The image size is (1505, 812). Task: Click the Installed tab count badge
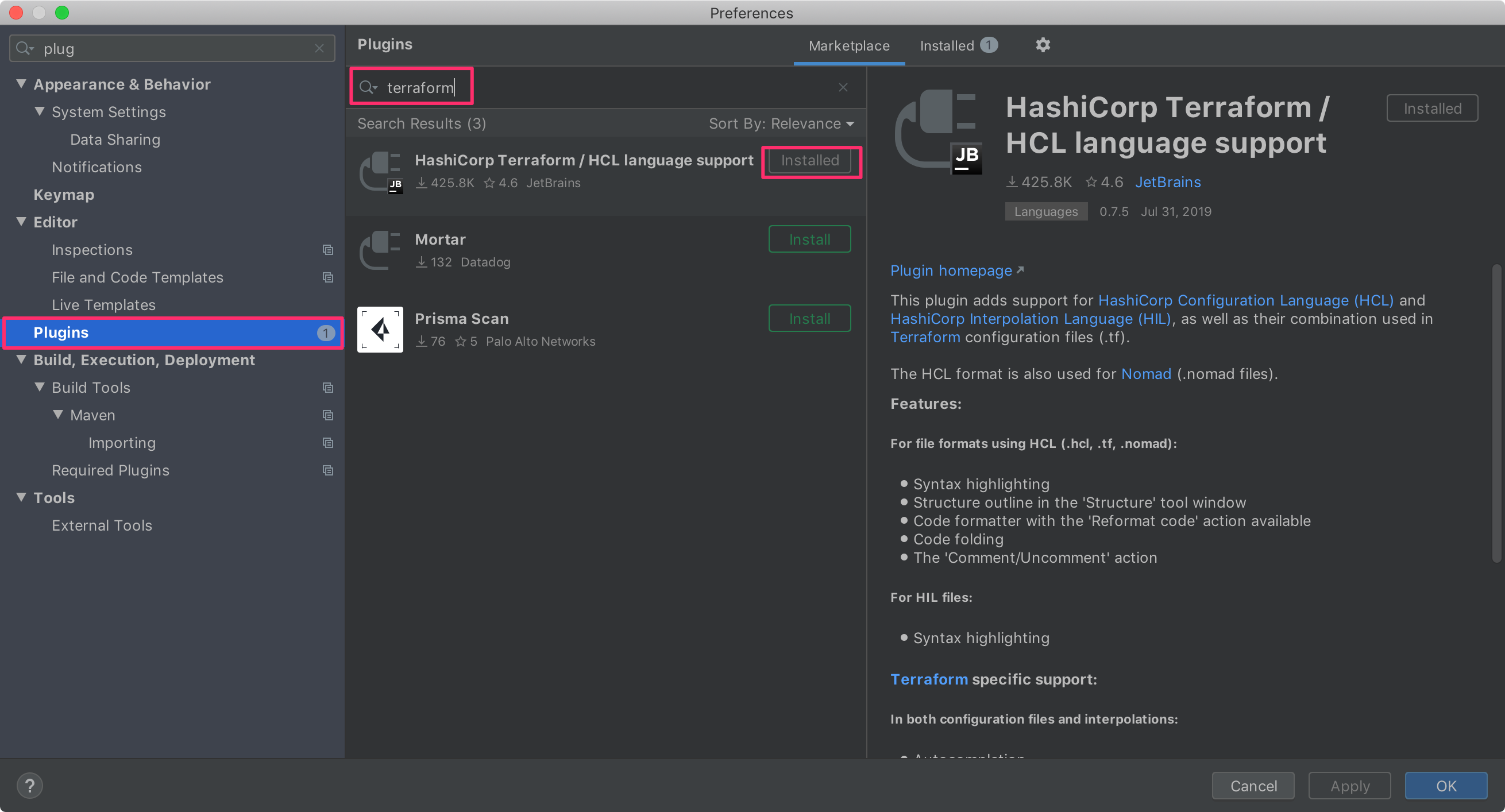tap(989, 45)
